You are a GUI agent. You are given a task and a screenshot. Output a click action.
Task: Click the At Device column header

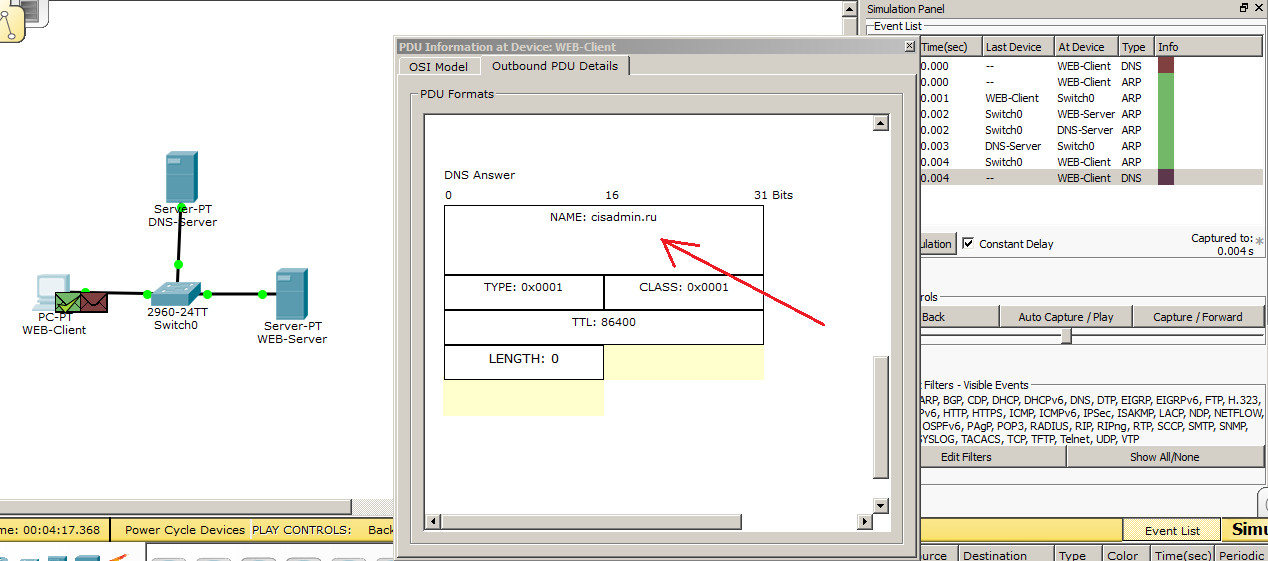pos(1085,47)
